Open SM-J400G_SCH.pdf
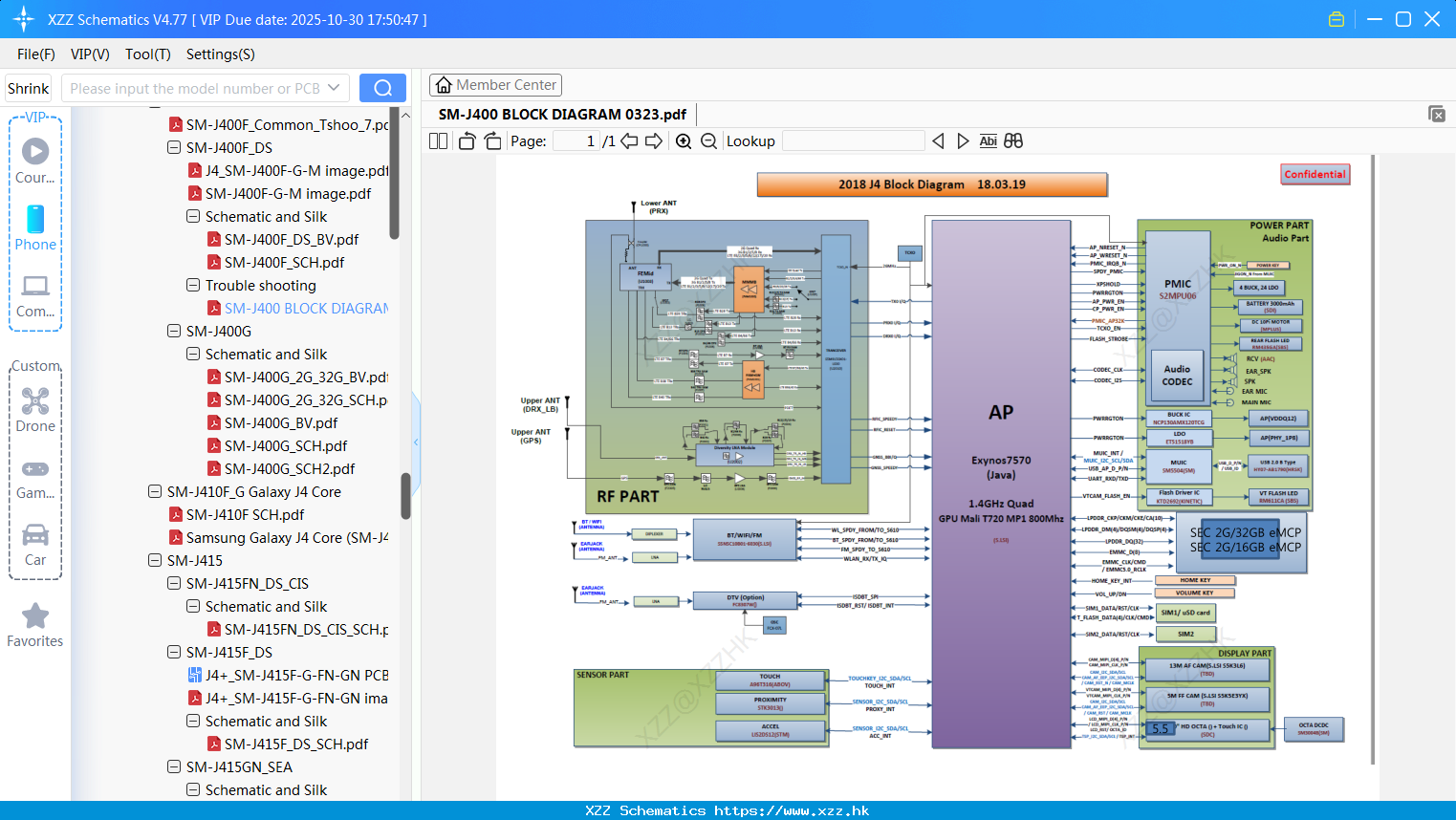The image size is (1456, 820). click(277, 445)
